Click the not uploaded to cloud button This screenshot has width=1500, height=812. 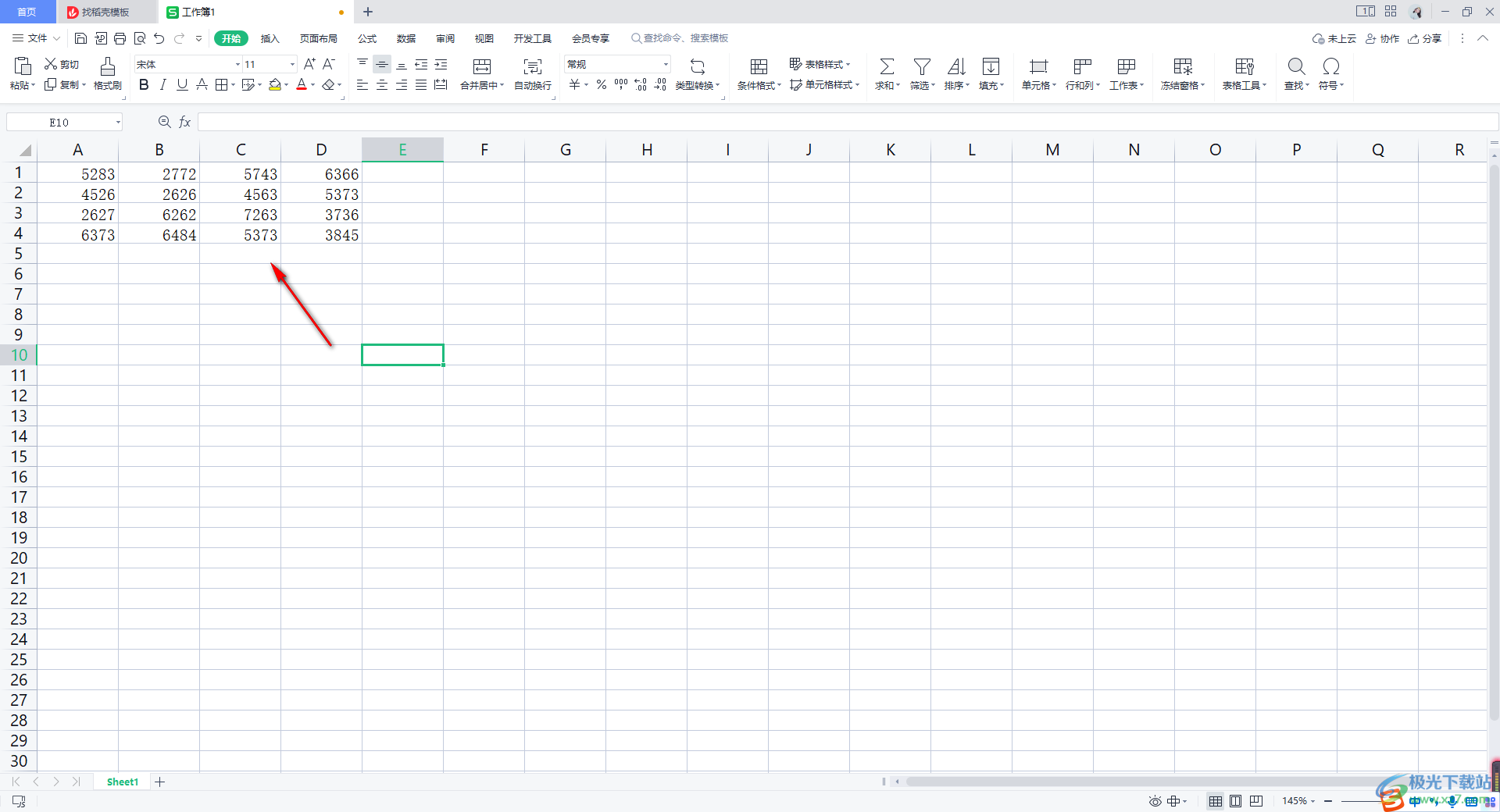click(1334, 38)
